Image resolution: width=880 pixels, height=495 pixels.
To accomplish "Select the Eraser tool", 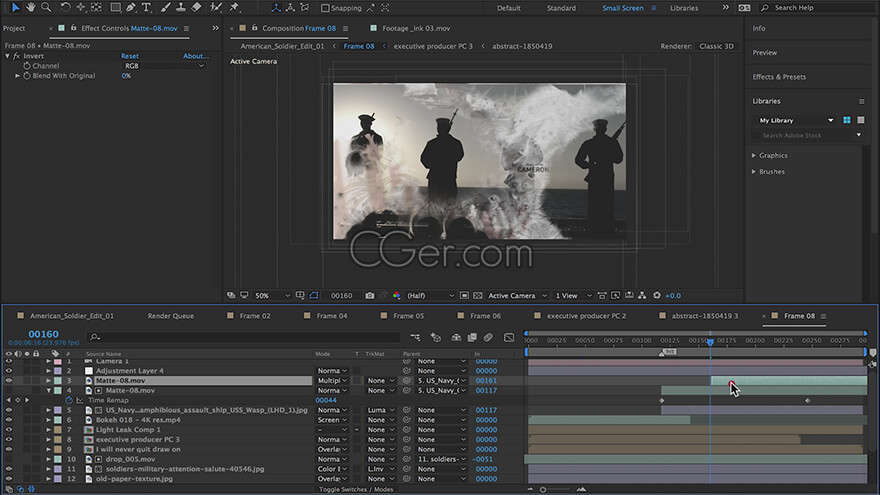I will pos(196,7).
